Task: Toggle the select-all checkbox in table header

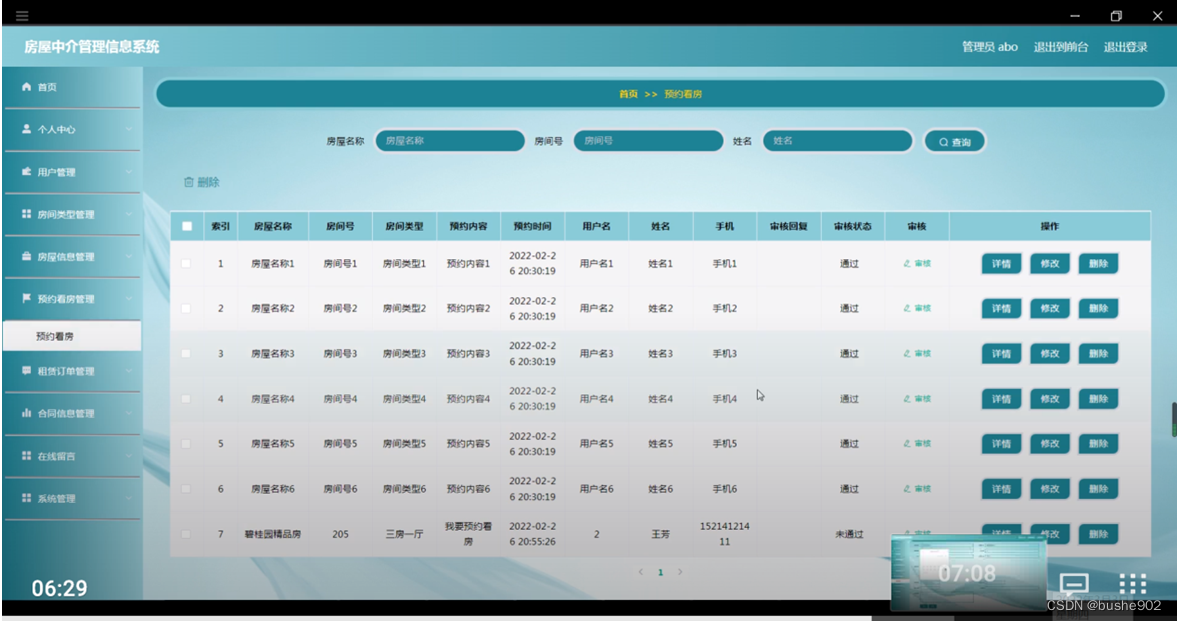Action: pos(187,226)
